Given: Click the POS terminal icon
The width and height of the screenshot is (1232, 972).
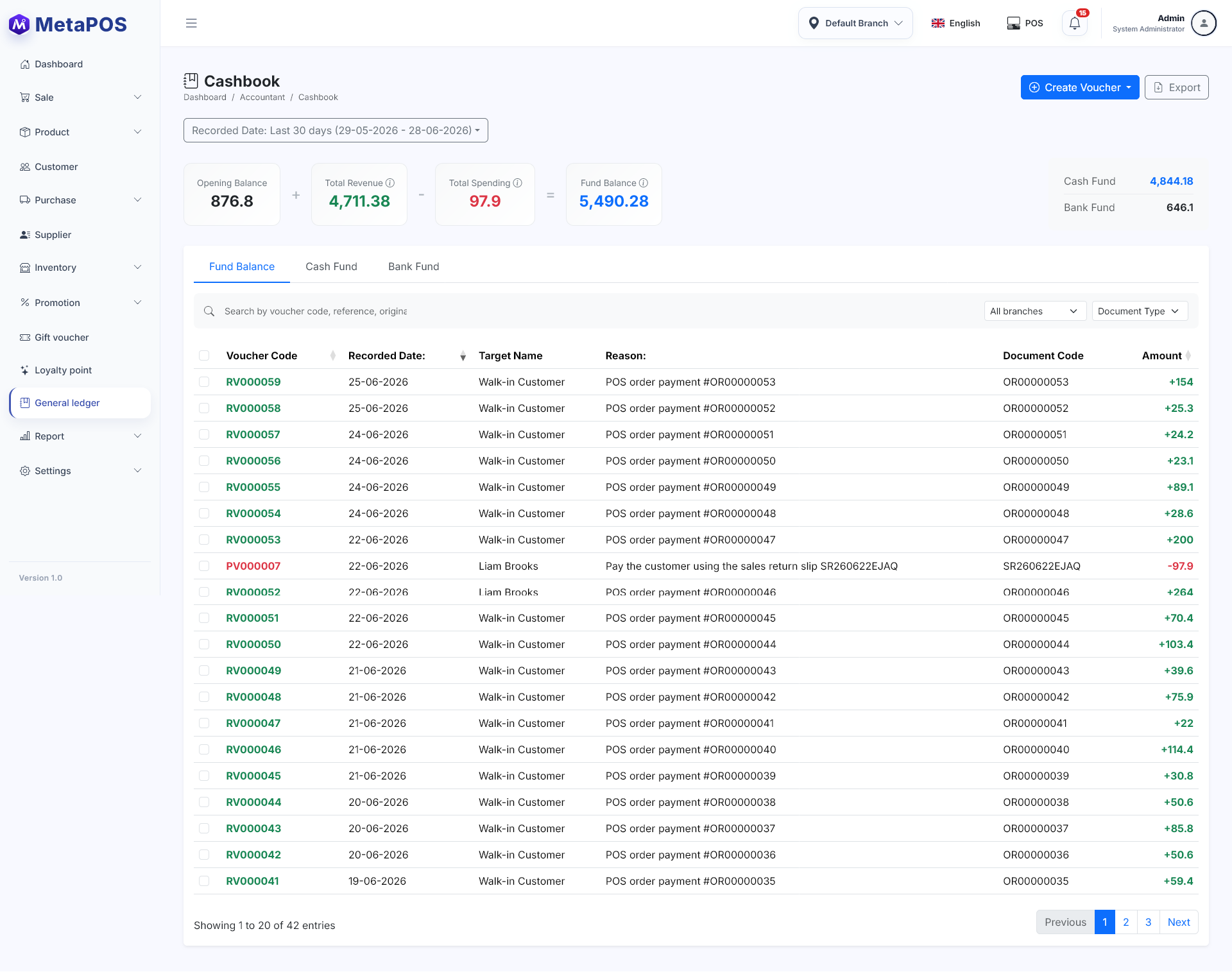Looking at the screenshot, I should tap(1013, 23).
